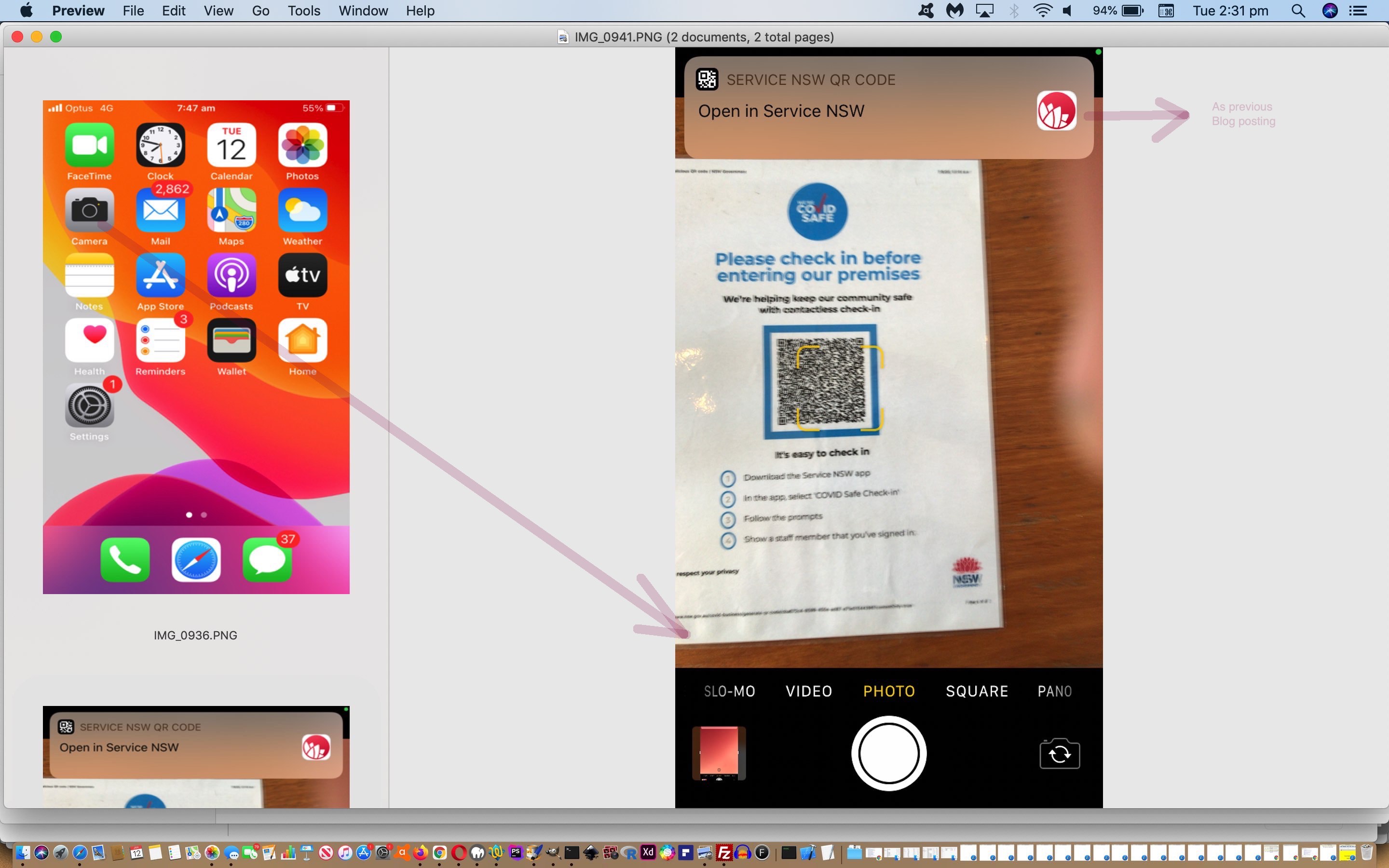Open Adobe XD from the Dock
Viewport: 1389px width, 868px height.
(648, 852)
